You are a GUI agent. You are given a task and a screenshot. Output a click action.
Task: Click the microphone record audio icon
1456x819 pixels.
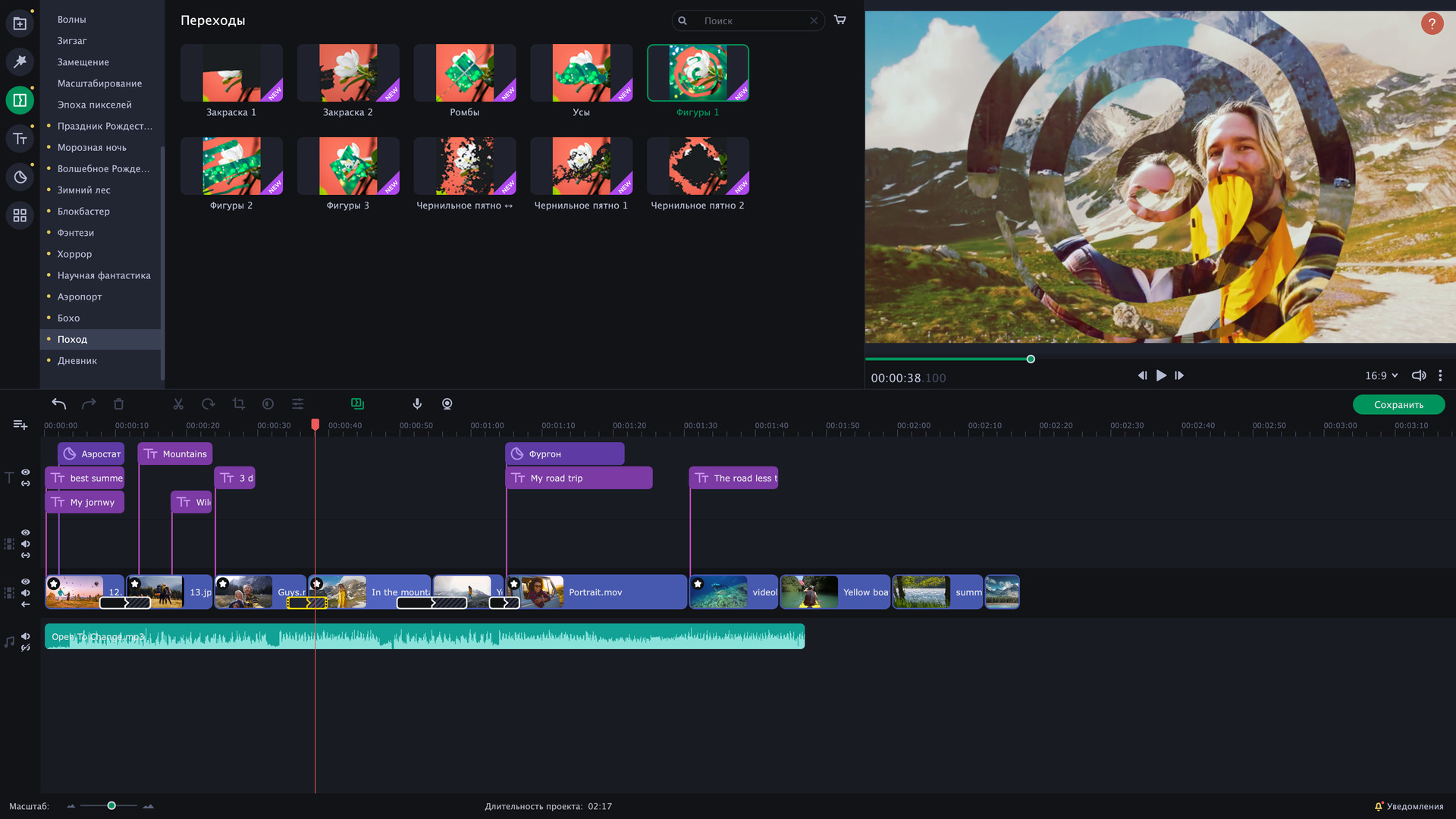[x=417, y=404]
